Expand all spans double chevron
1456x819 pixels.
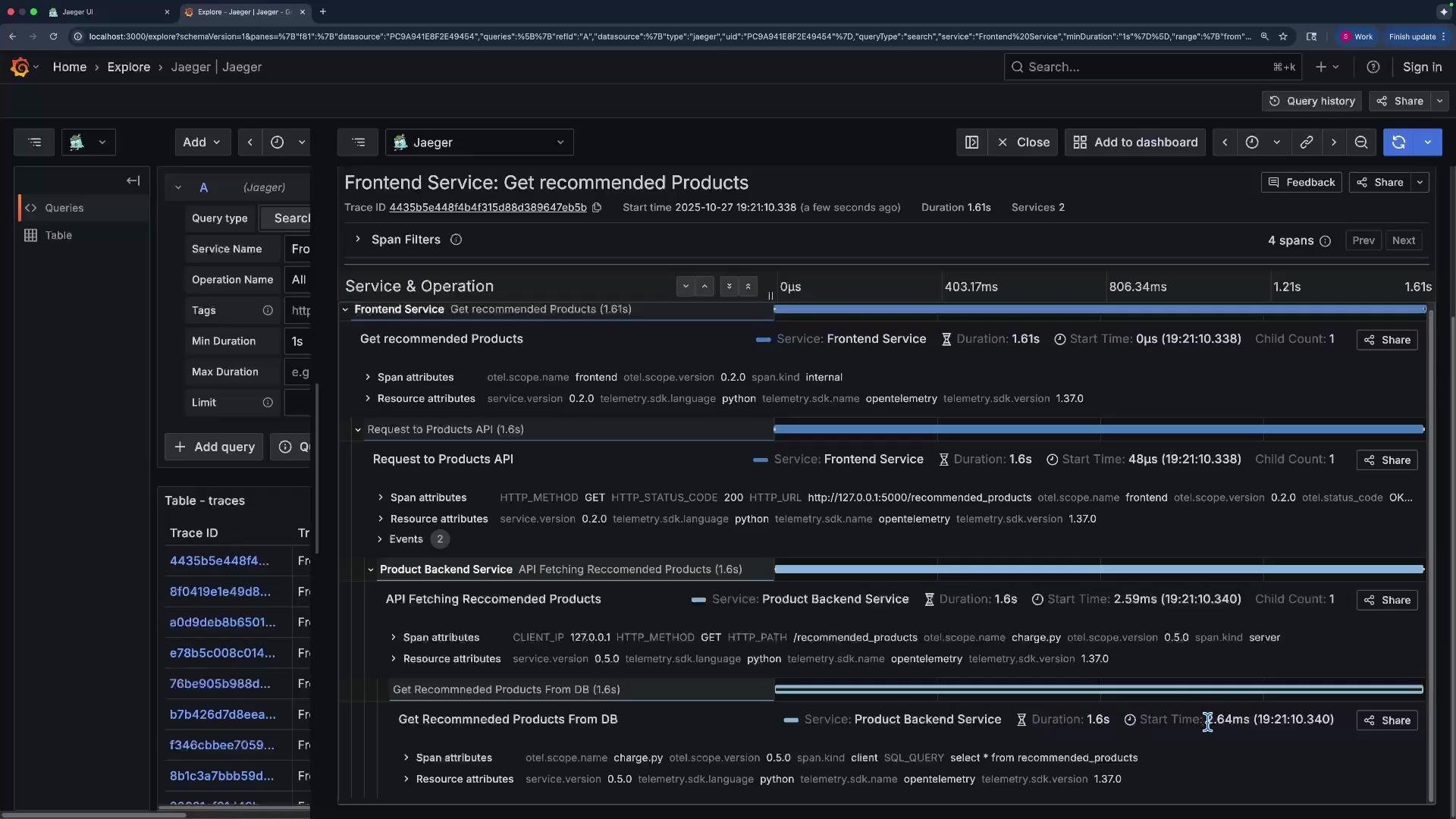pyautogui.click(x=729, y=287)
